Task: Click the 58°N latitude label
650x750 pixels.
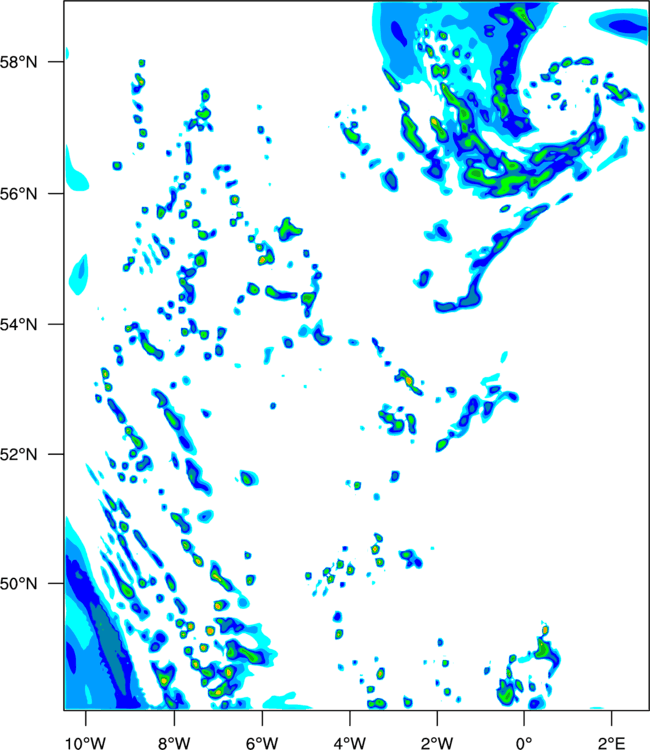Action: [19, 62]
